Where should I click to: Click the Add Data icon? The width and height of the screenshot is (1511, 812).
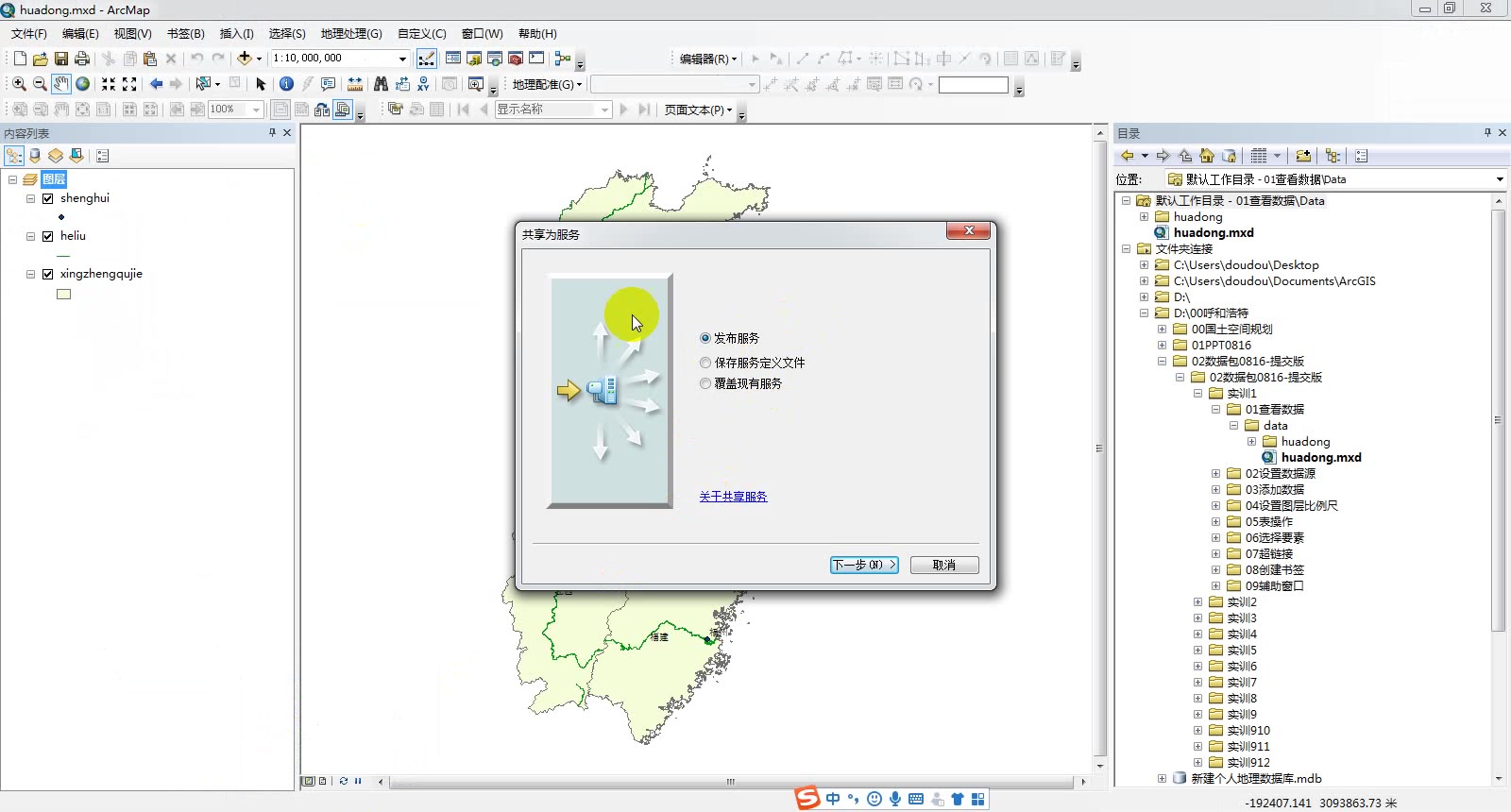245,59
